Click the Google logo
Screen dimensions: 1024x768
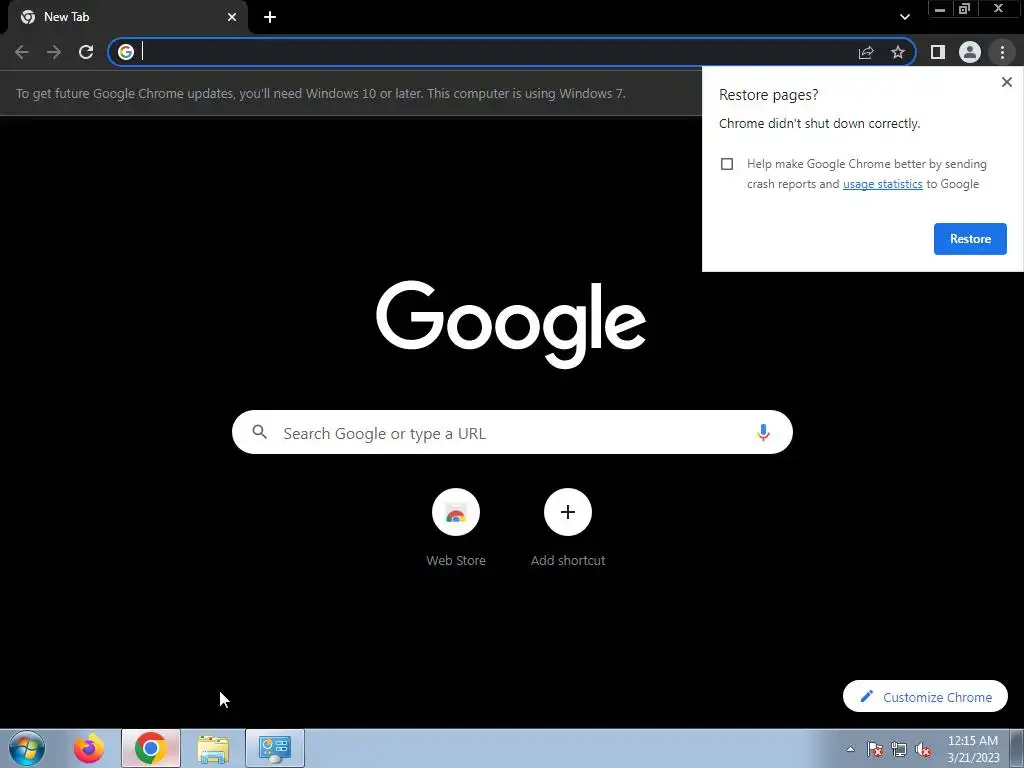tap(511, 325)
